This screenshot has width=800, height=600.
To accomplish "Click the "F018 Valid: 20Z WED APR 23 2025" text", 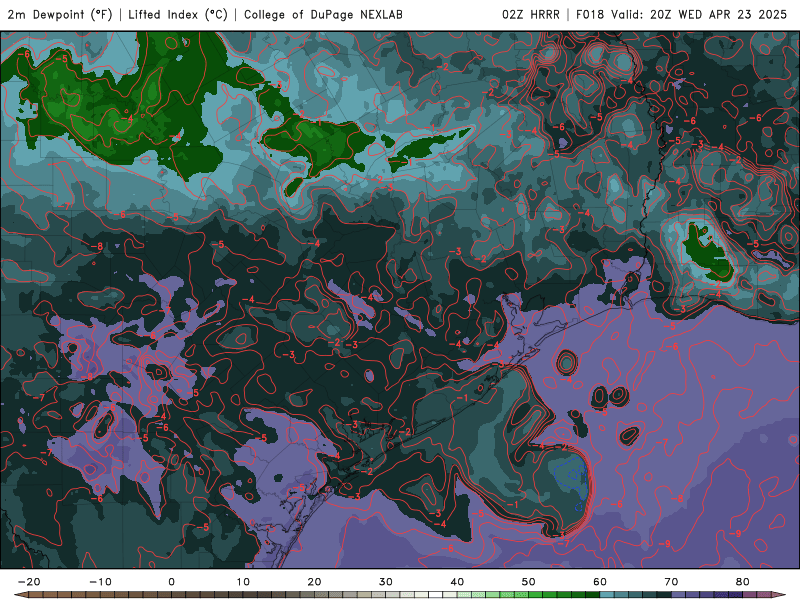I will point(681,15).
